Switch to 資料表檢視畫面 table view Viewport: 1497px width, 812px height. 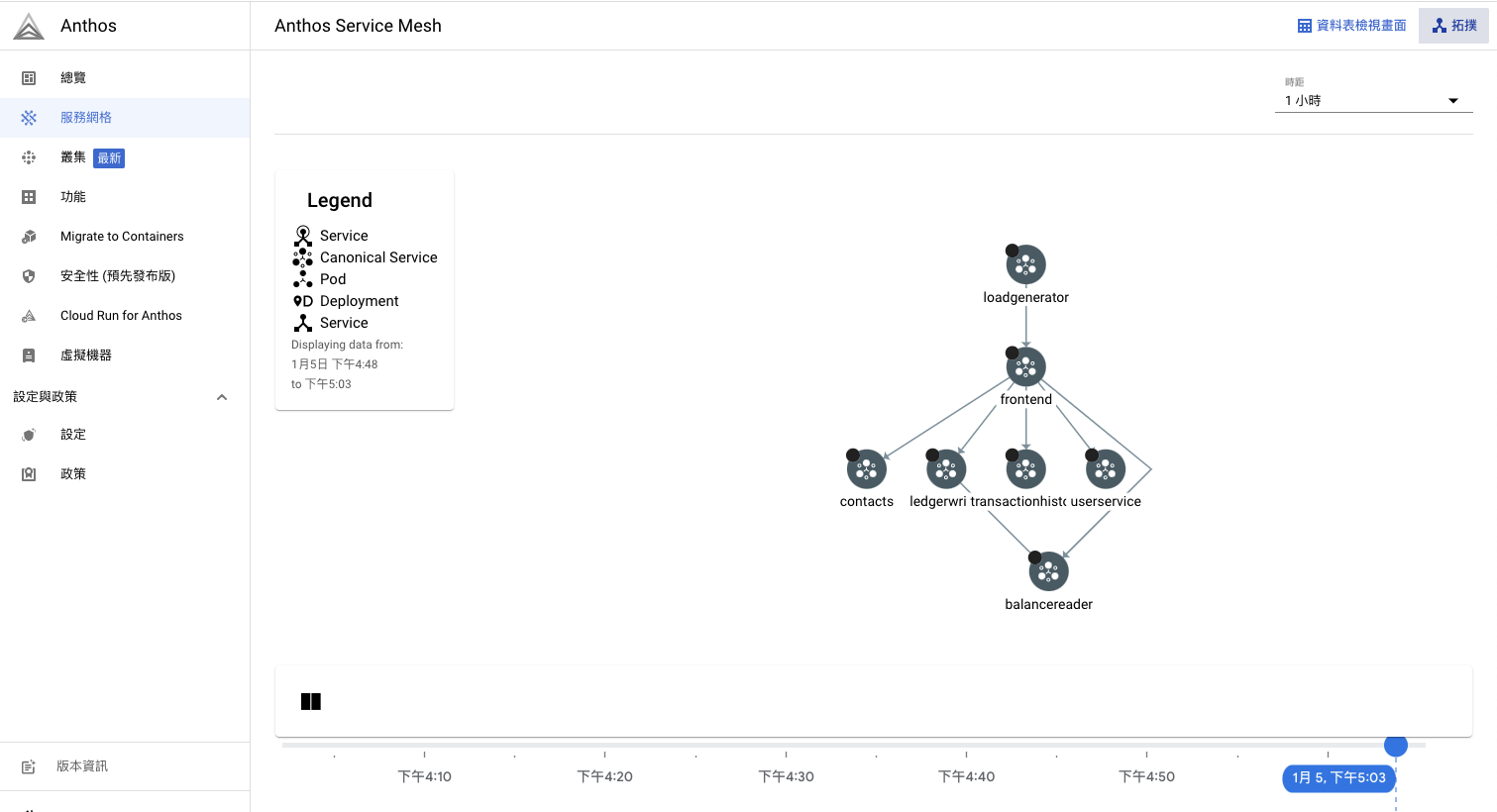(1351, 26)
